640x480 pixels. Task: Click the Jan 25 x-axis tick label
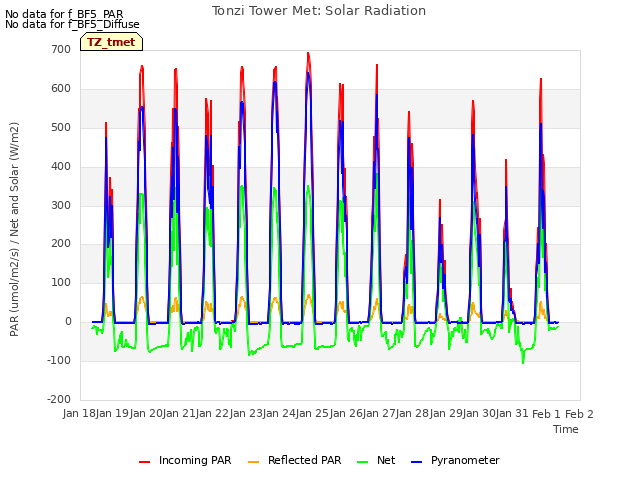pyautogui.click(x=313, y=414)
